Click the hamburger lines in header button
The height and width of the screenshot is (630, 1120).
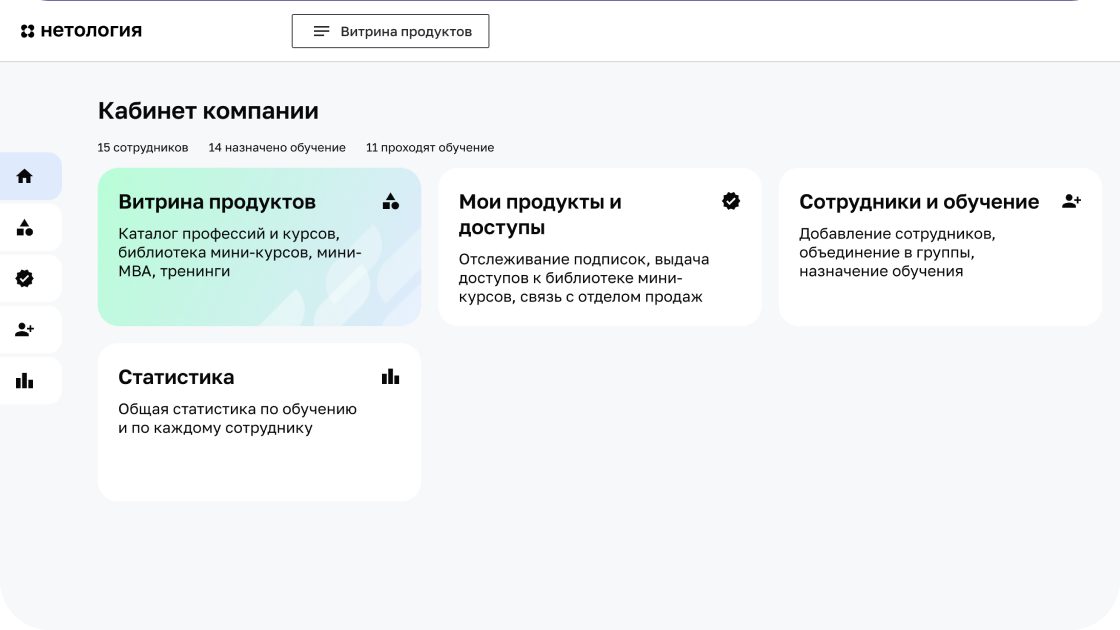321,31
